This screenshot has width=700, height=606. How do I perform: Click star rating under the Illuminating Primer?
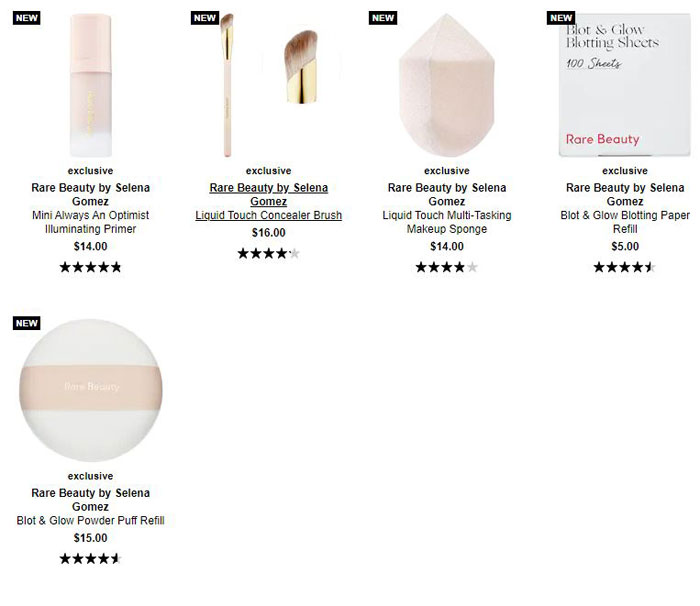point(90,267)
